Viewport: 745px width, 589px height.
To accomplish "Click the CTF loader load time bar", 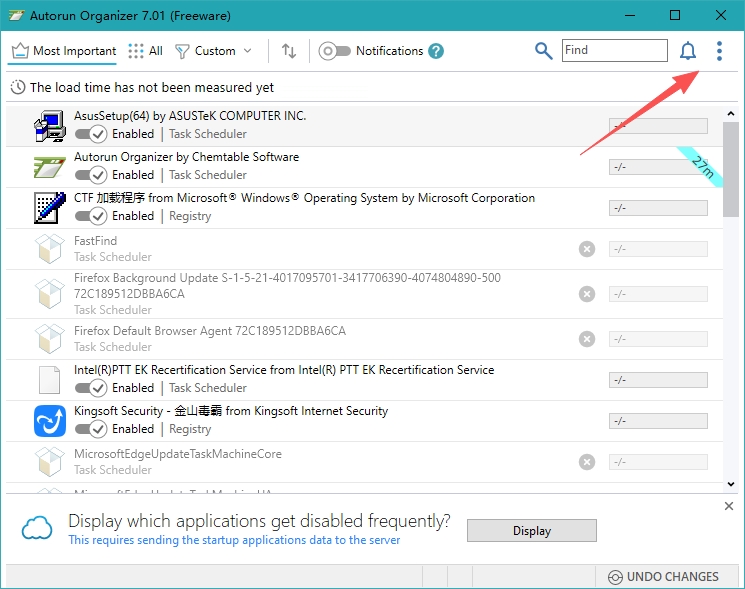I will point(658,208).
